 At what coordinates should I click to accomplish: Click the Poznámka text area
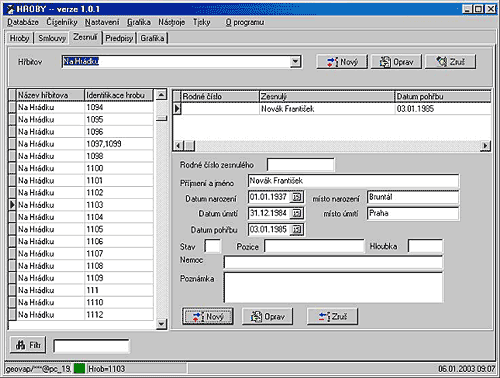(333, 288)
